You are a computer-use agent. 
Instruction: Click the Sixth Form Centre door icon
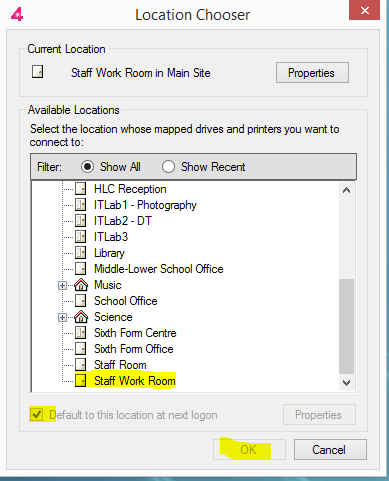point(80,333)
